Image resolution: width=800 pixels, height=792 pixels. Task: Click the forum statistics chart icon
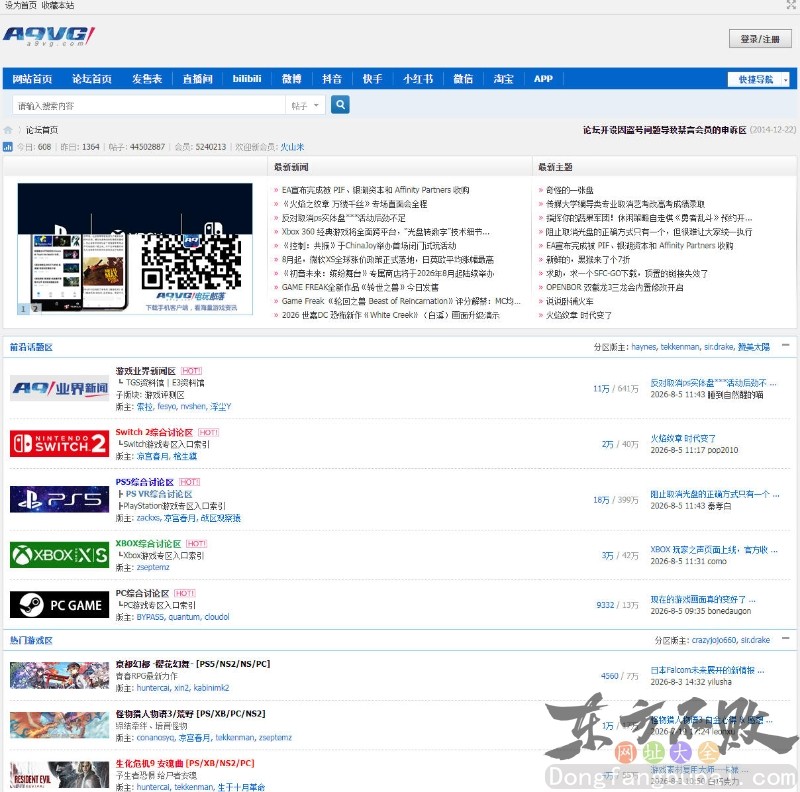[x=8, y=147]
